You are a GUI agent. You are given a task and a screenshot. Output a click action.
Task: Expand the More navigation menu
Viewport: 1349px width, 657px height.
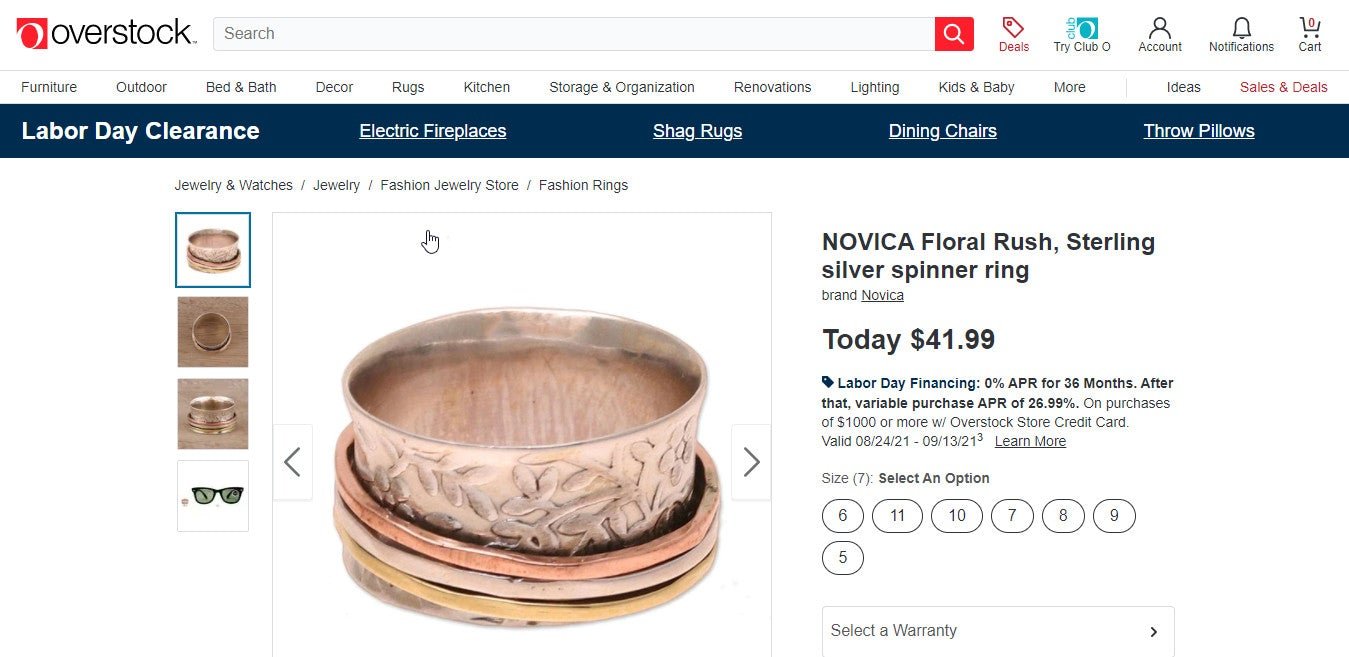(x=1069, y=87)
